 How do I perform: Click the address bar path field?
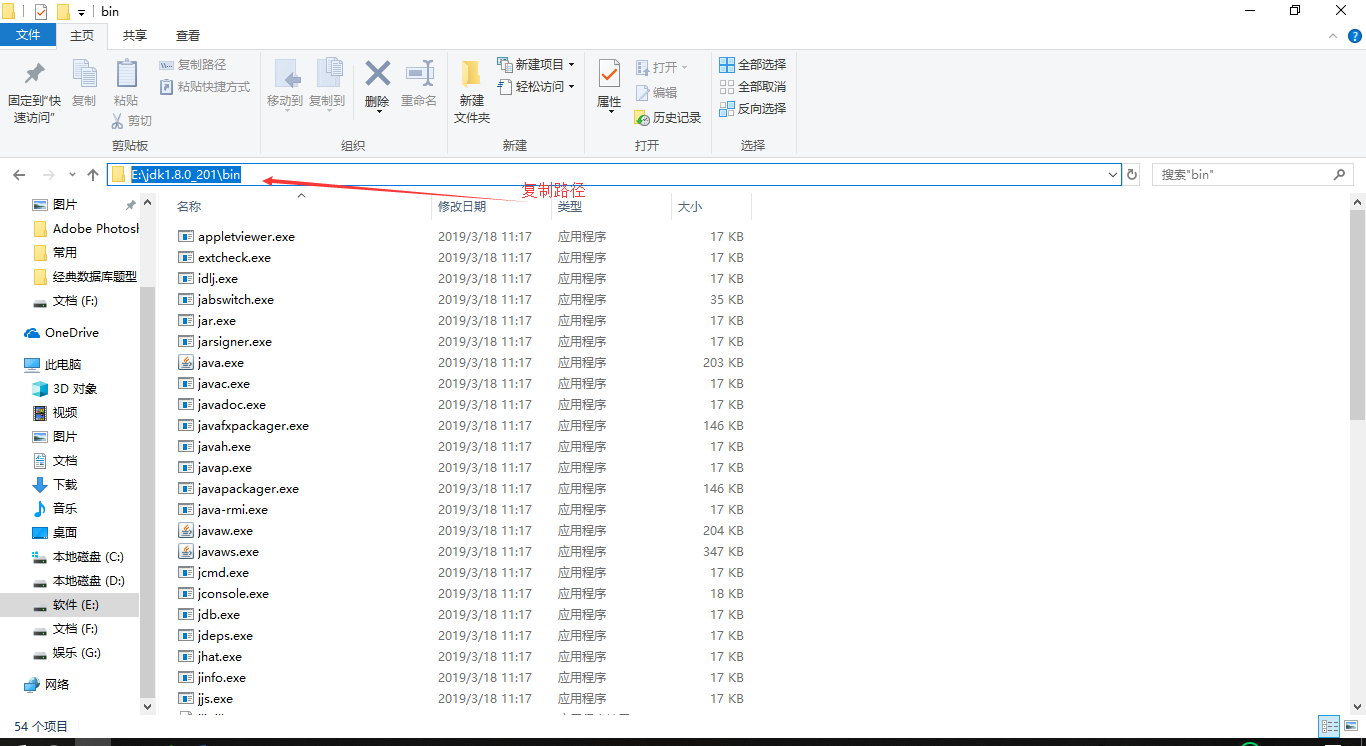click(x=614, y=175)
